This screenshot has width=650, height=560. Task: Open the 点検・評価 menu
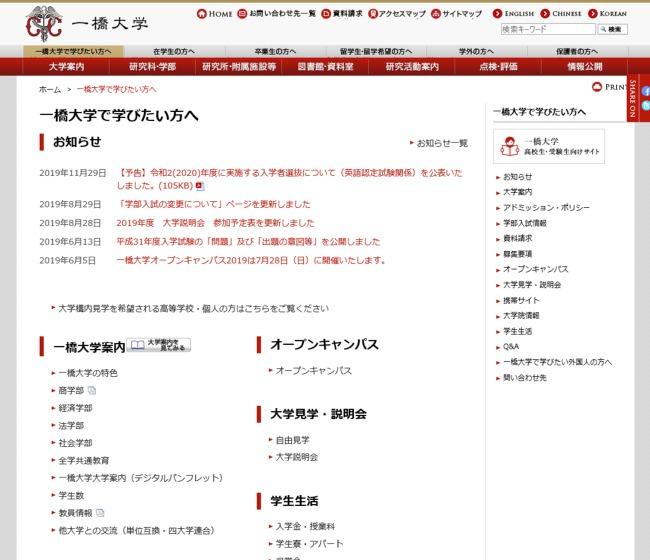498,67
